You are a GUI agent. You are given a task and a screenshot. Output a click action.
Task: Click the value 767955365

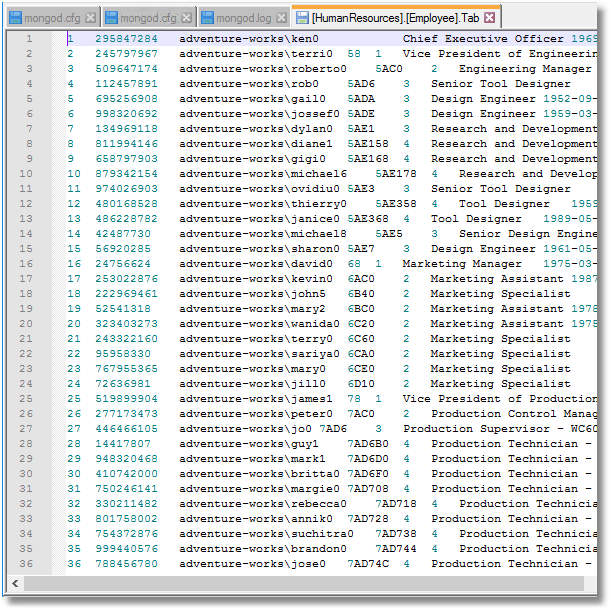tap(127, 369)
